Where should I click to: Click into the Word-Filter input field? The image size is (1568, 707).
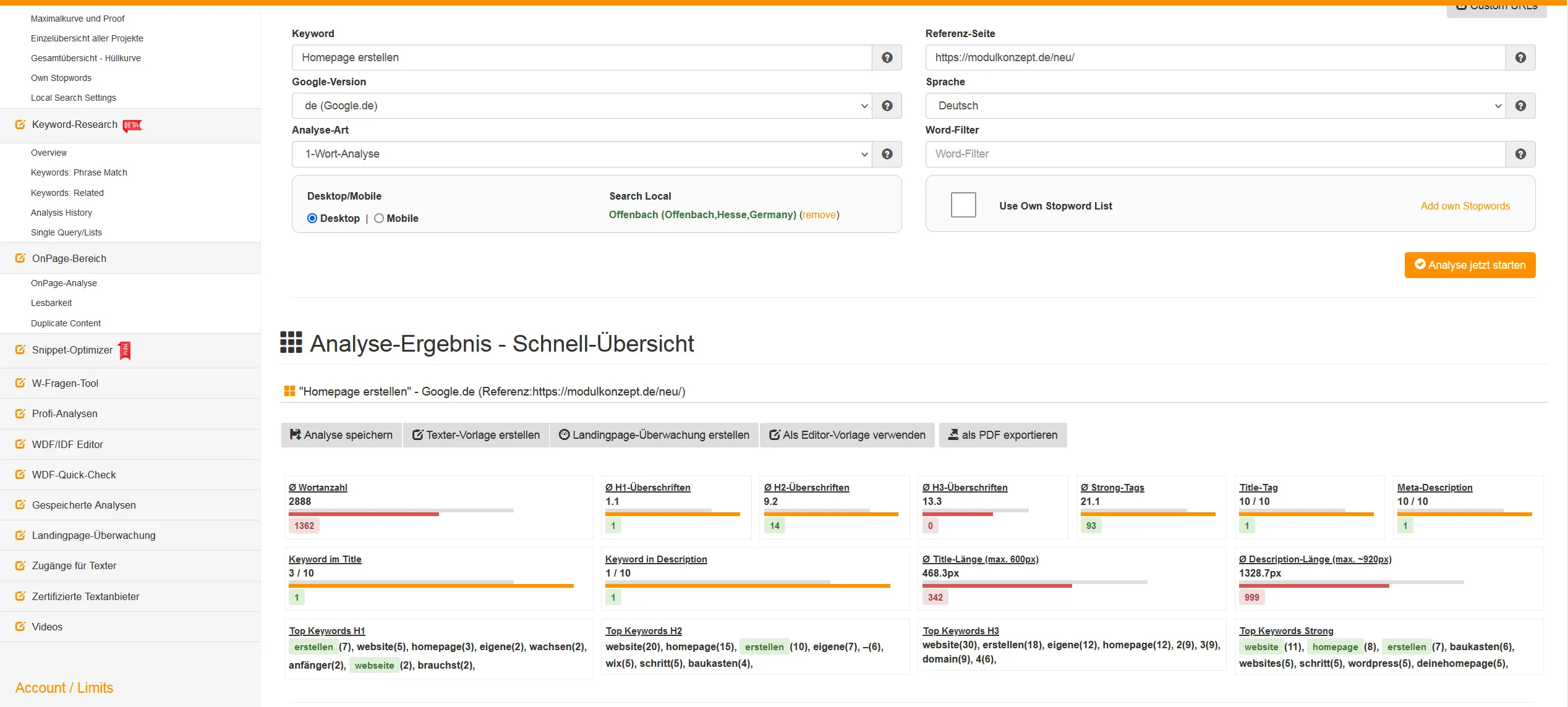(1215, 154)
